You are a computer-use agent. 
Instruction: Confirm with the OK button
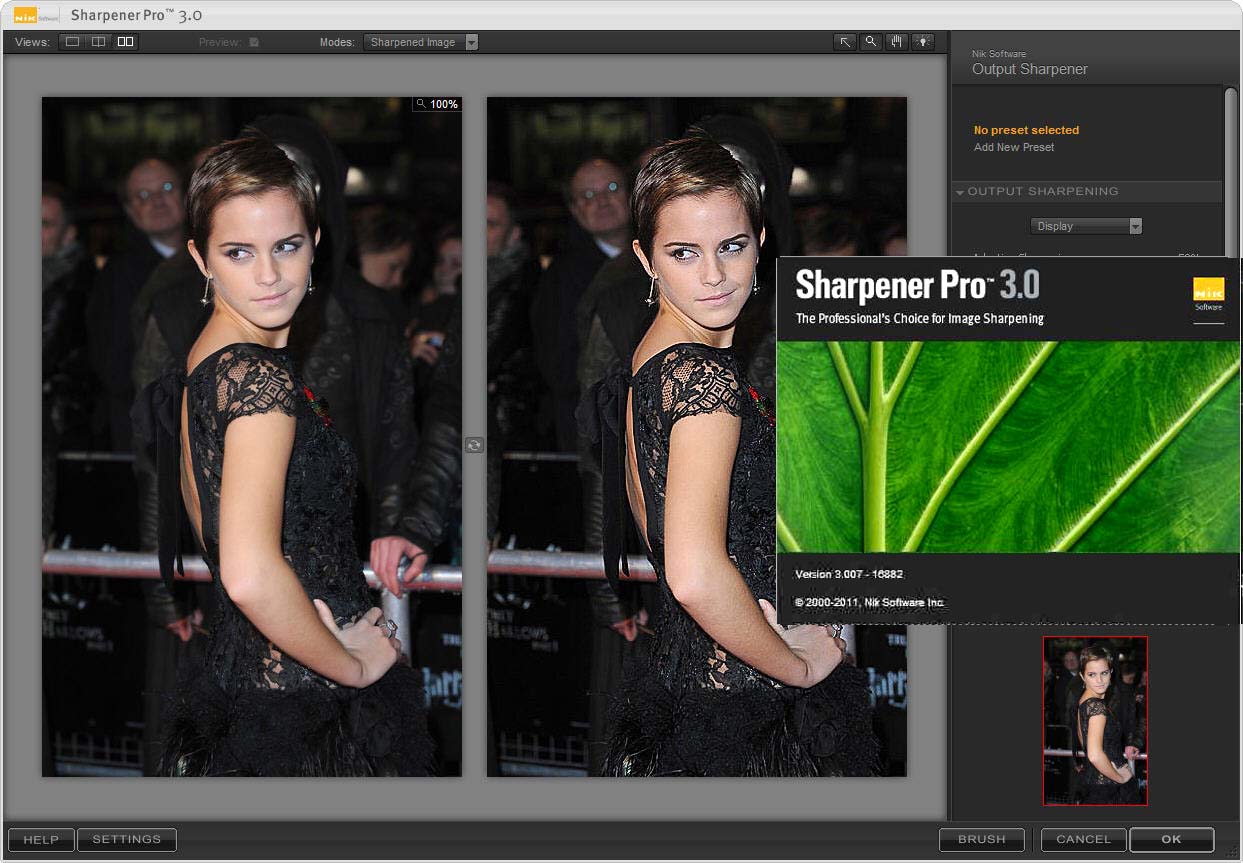[x=1172, y=840]
